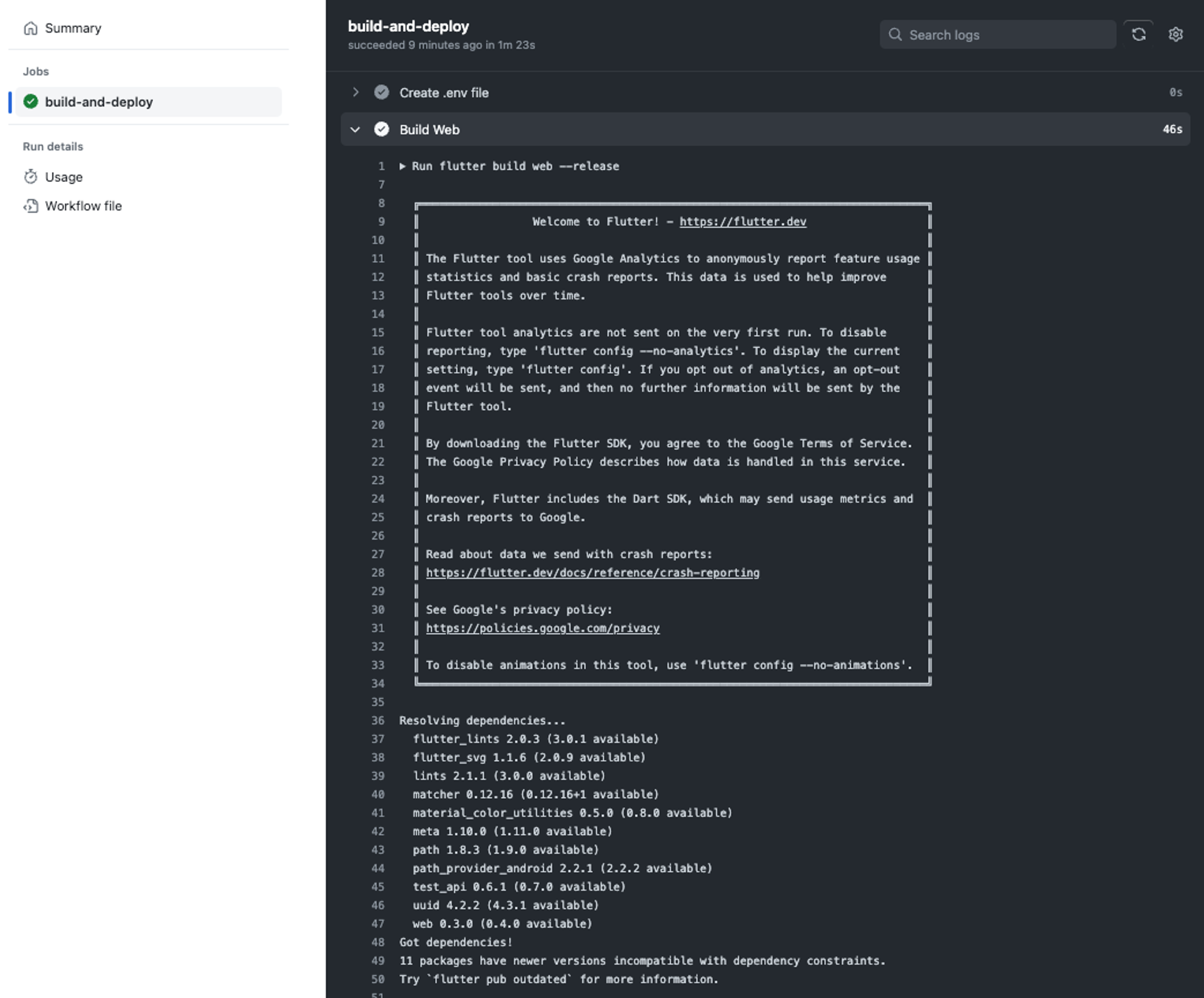Select the build-and-deploy job

click(x=99, y=102)
